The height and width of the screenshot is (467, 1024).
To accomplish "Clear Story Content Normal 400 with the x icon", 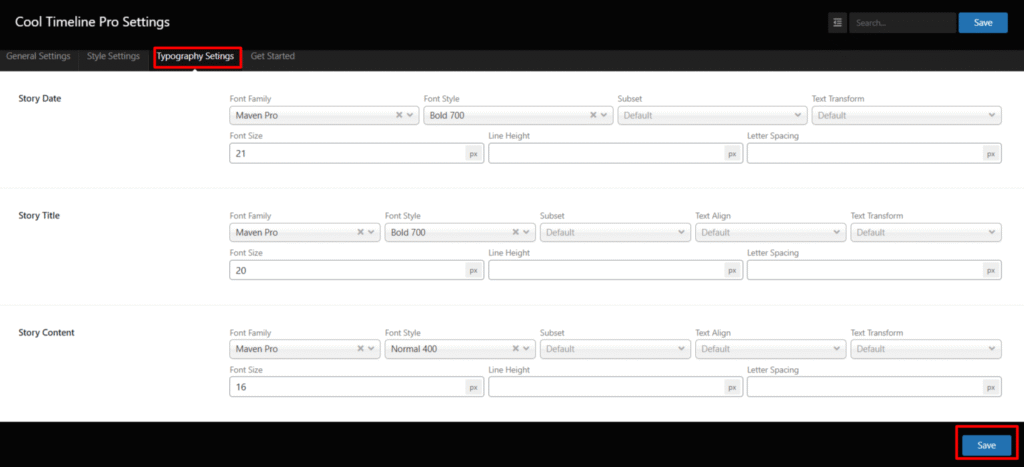I will pyautogui.click(x=516, y=349).
